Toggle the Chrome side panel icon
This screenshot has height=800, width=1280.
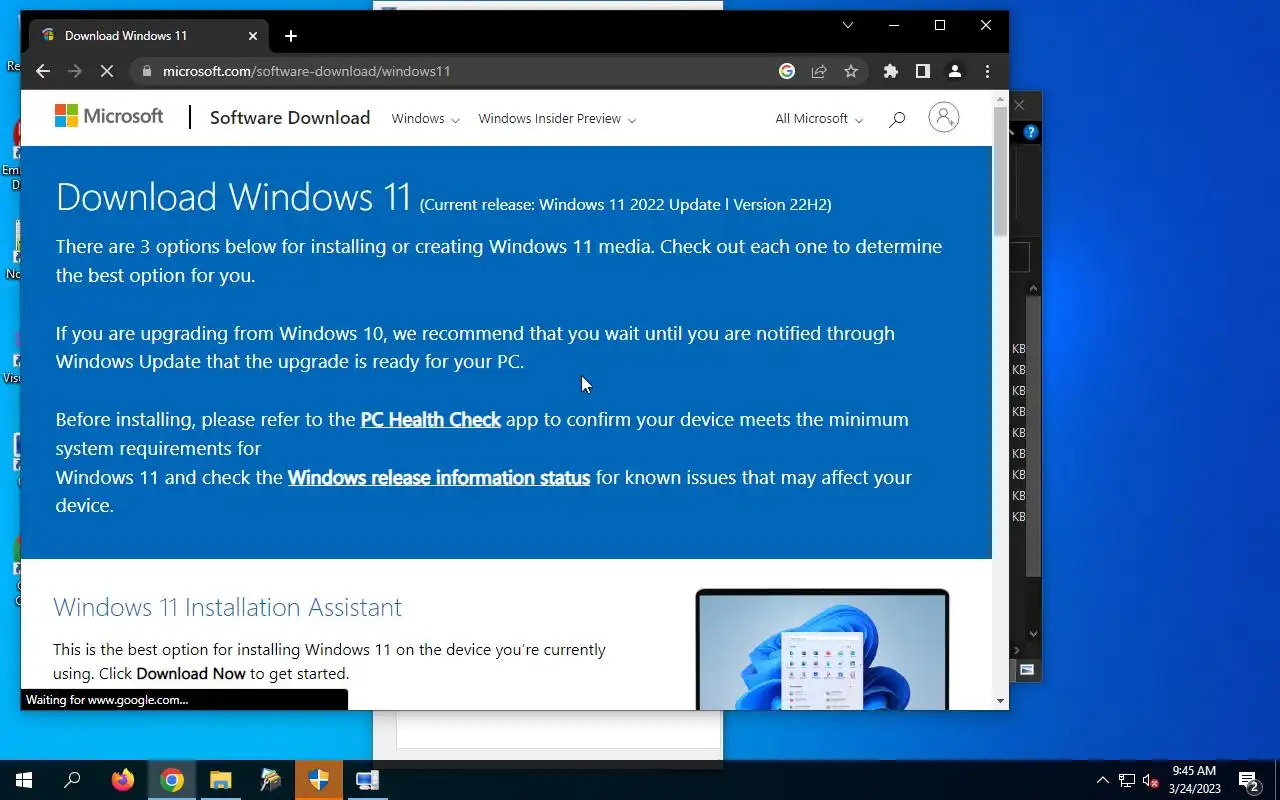(923, 71)
